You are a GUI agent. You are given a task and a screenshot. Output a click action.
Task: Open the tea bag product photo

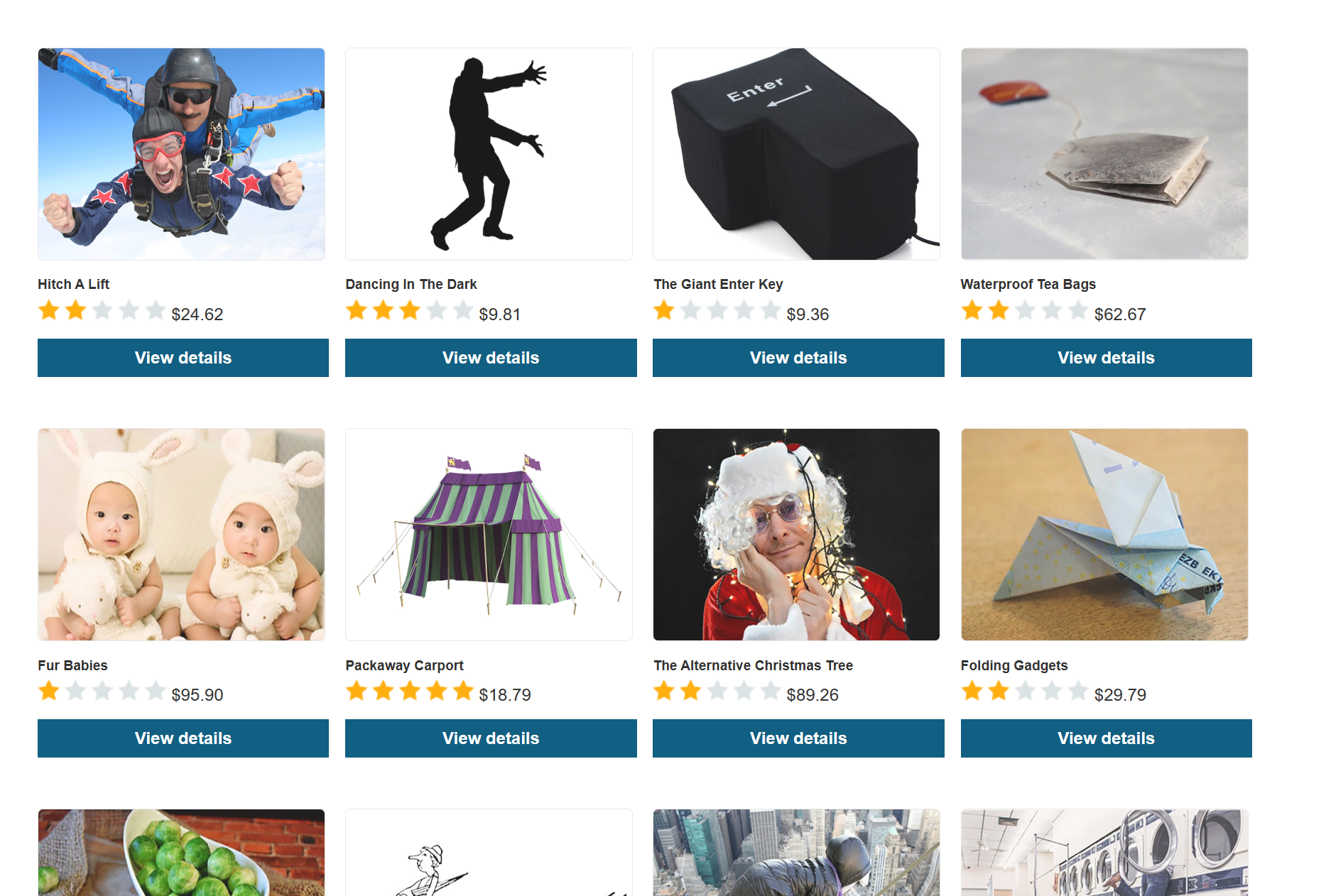[1104, 154]
